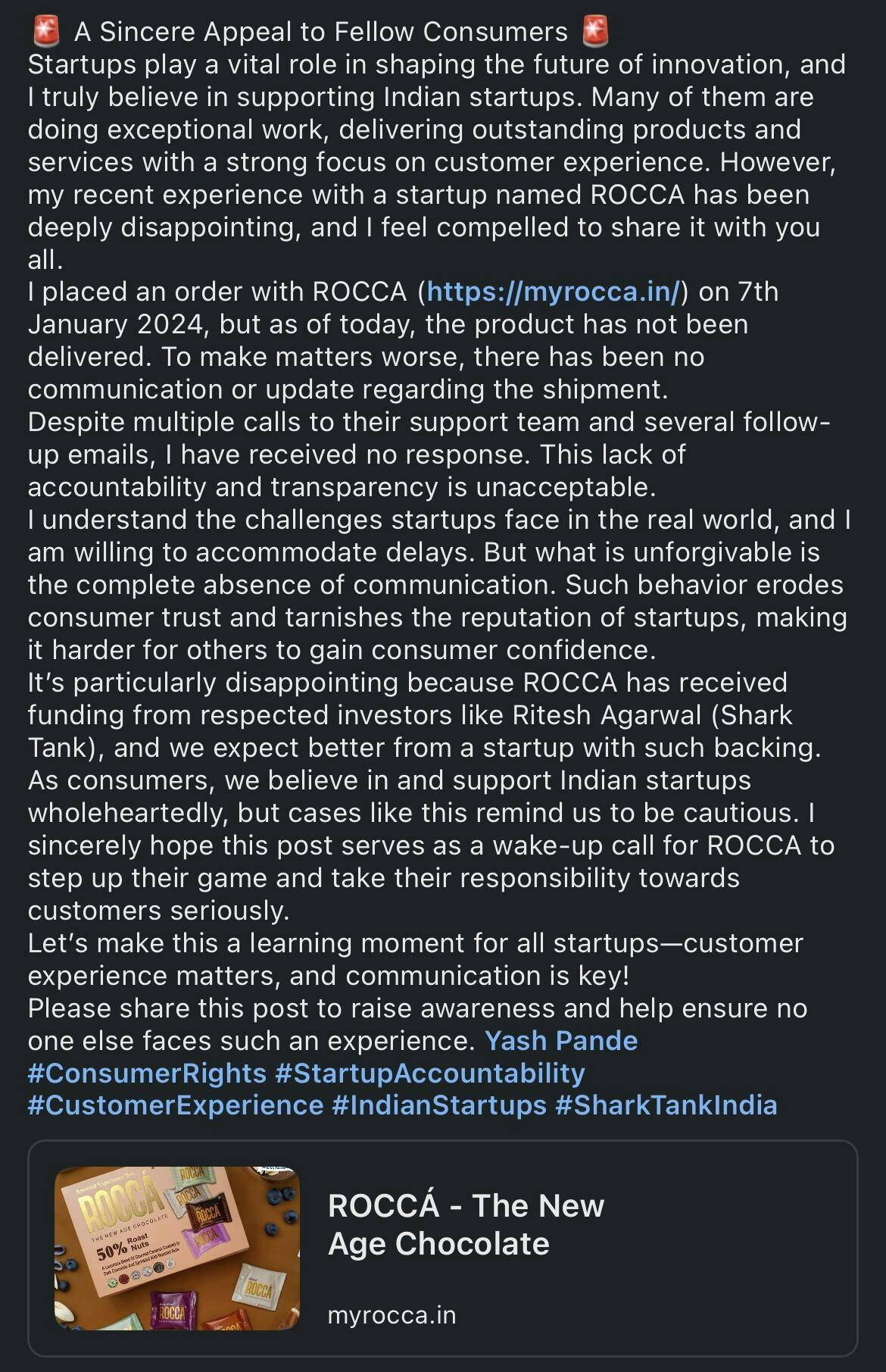Open the #ConsumerRights hashtag
The width and height of the screenshot is (886, 1372).
tap(147, 1074)
